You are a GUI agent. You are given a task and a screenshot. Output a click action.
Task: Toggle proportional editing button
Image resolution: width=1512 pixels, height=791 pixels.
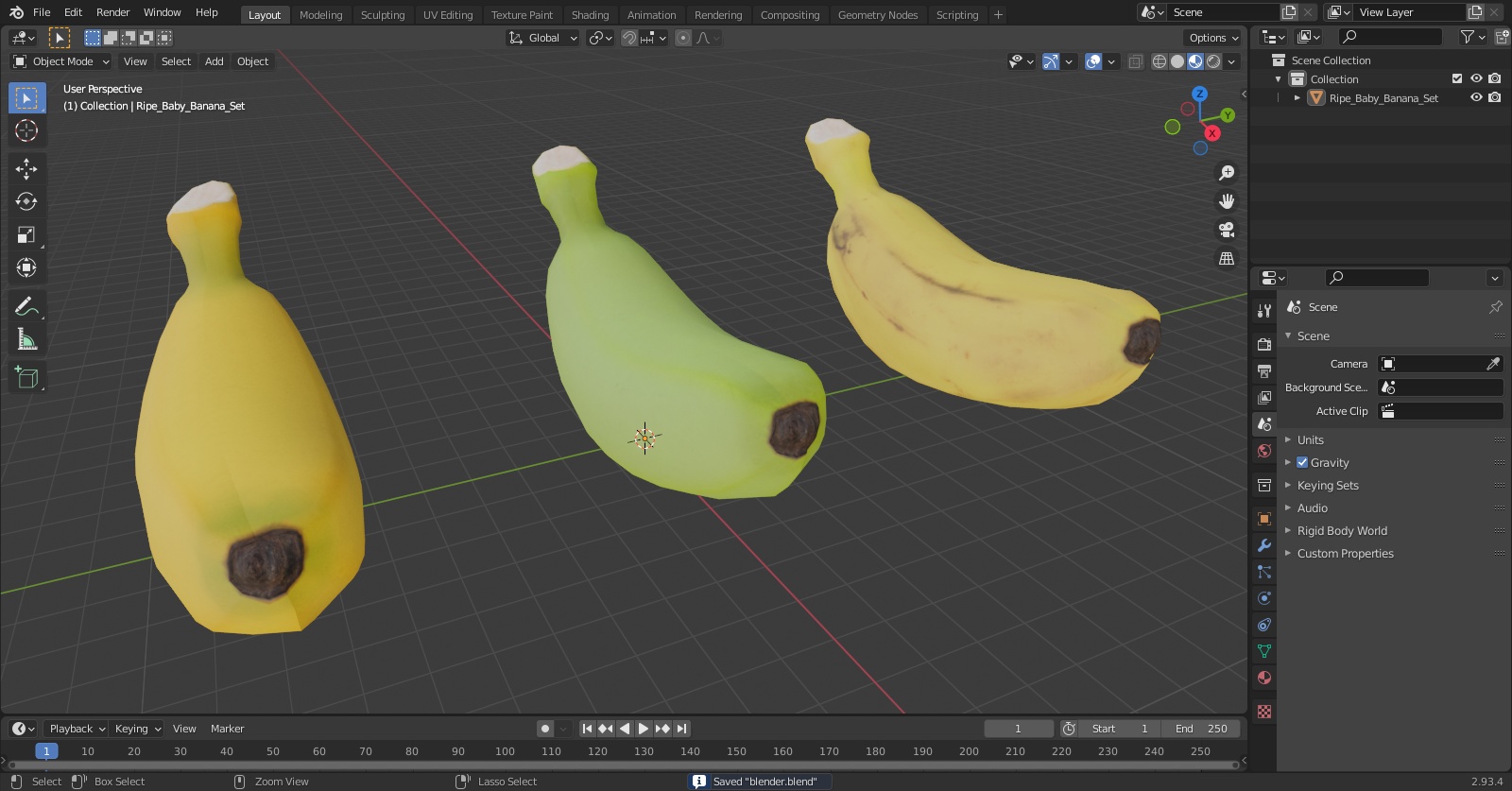pos(682,38)
